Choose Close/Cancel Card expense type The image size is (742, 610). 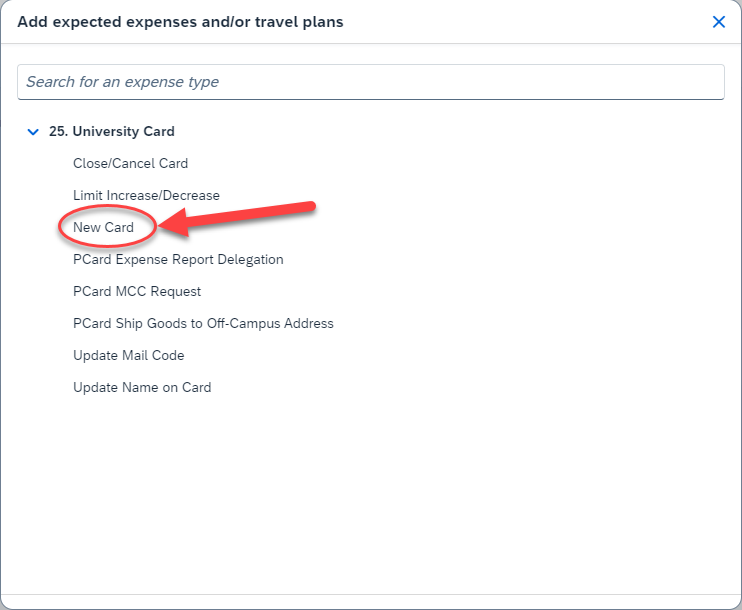coord(130,163)
